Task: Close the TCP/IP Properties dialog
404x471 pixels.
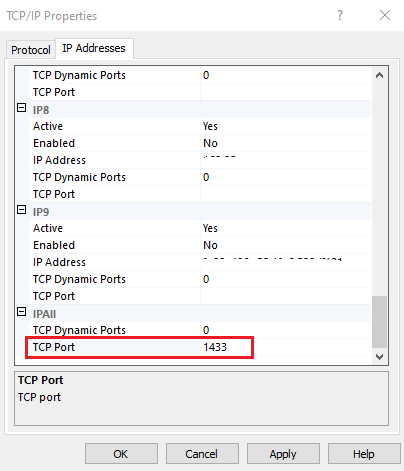Action: pos(385,15)
